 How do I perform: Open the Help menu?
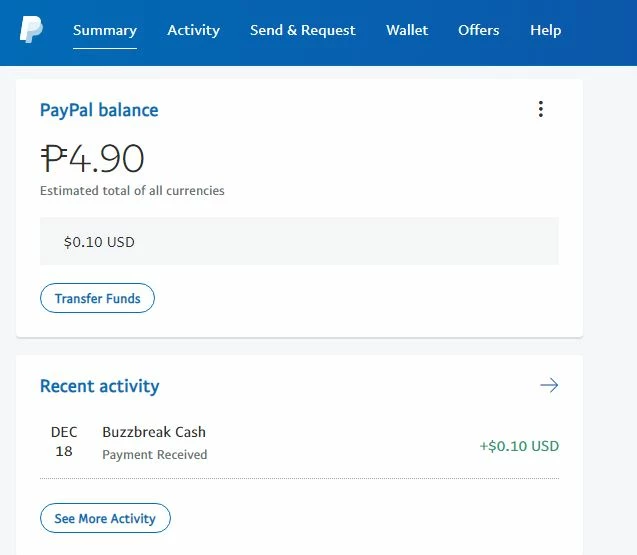[x=546, y=30]
